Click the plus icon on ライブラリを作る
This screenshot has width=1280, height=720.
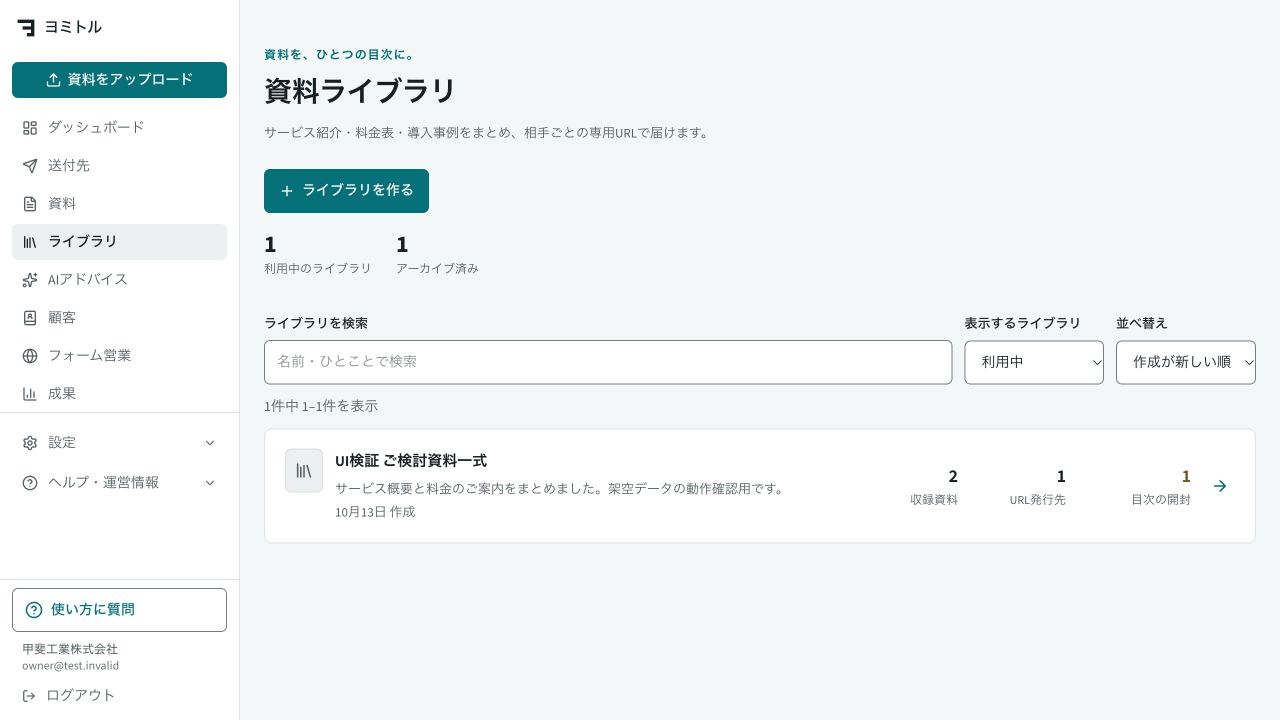pyautogui.click(x=287, y=191)
